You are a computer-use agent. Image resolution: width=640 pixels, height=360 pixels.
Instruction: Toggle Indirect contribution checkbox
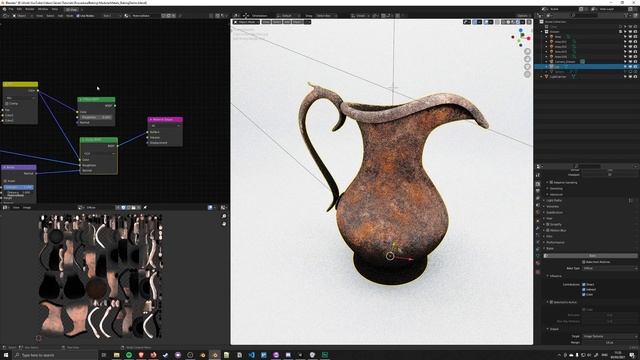tap(584, 289)
